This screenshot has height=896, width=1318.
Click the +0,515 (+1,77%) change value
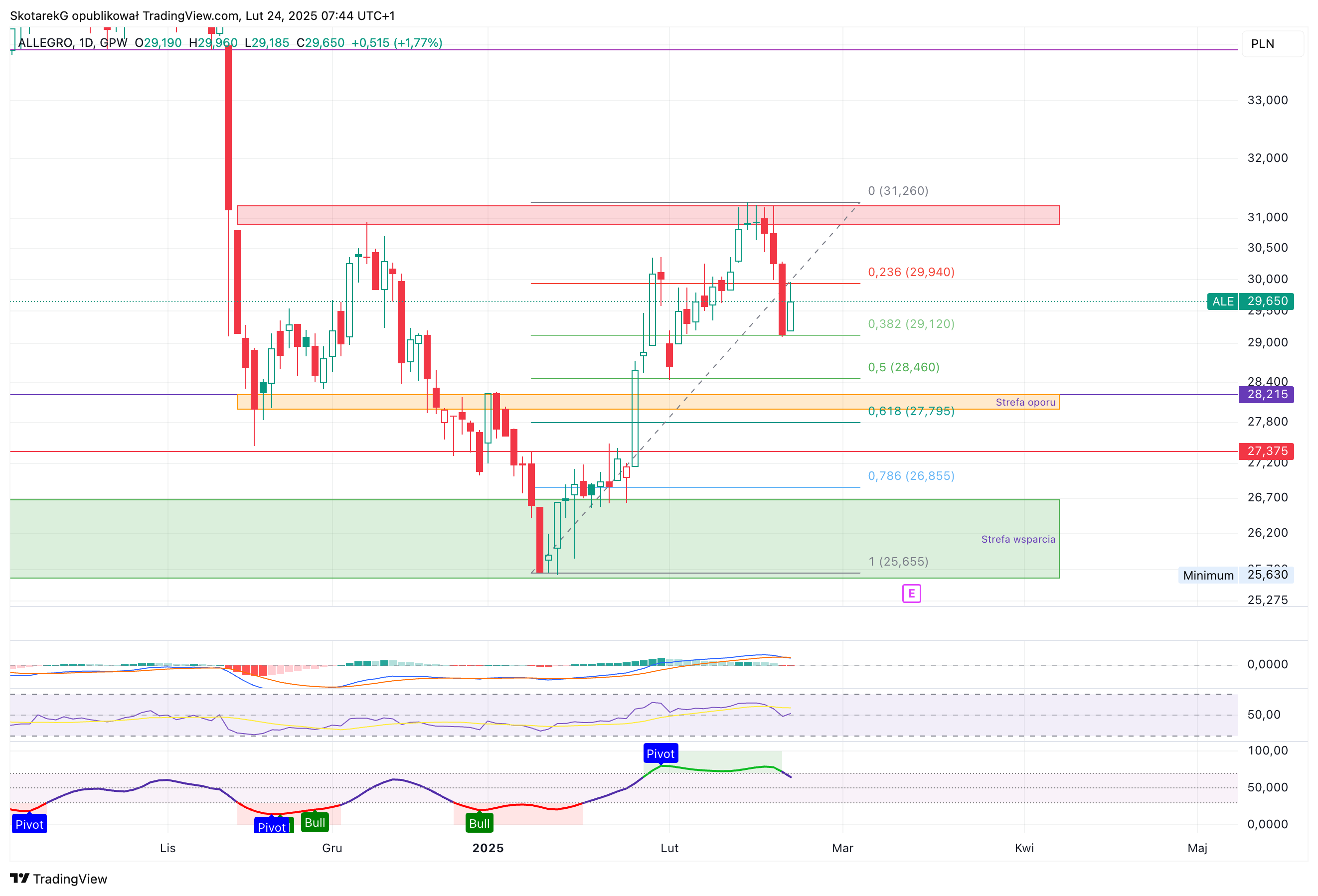pyautogui.click(x=397, y=42)
